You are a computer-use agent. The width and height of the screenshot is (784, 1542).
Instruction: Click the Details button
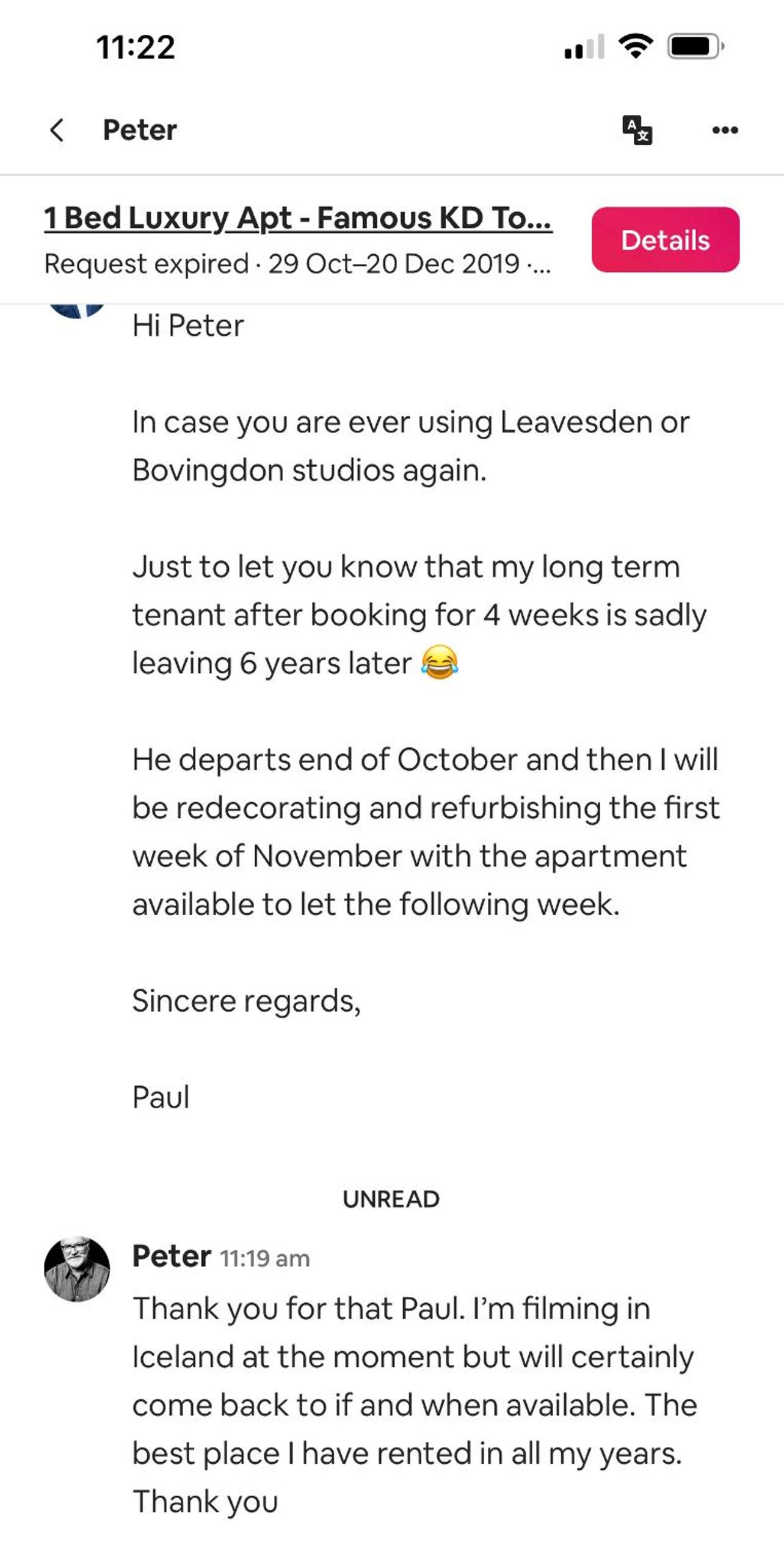click(666, 239)
